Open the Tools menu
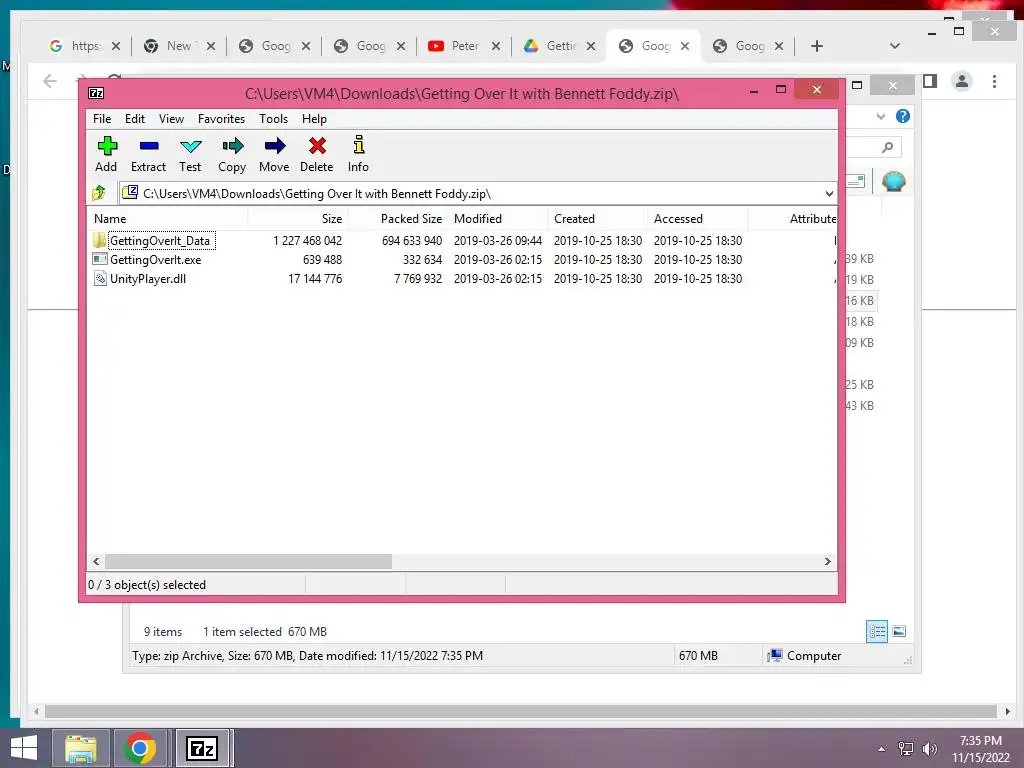Image resolution: width=1024 pixels, height=768 pixels. pyautogui.click(x=273, y=119)
